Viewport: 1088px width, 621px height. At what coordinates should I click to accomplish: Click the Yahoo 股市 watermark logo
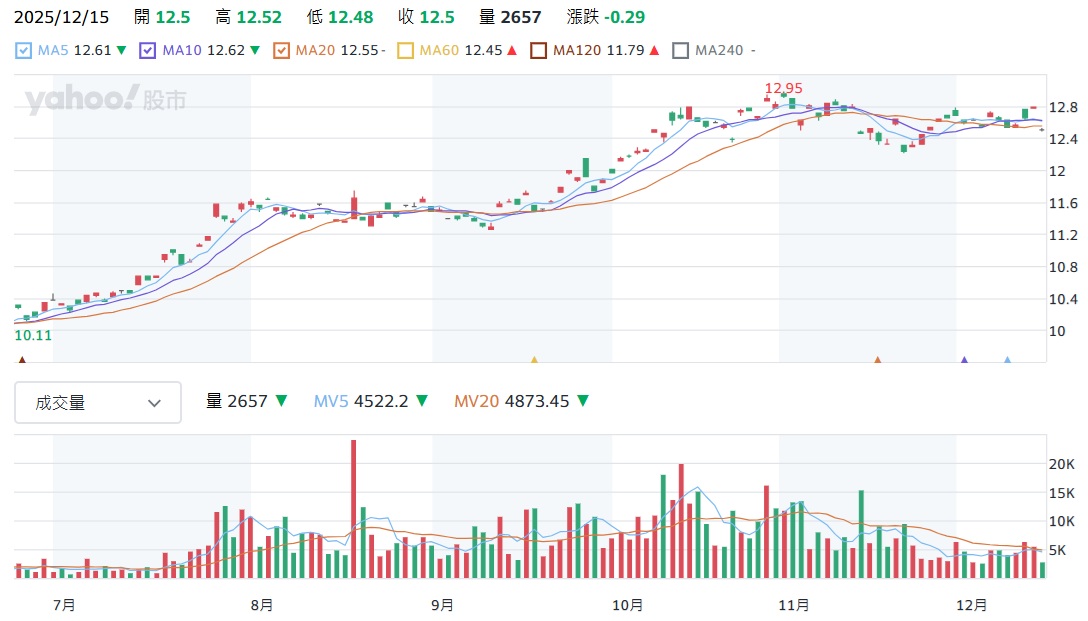106,99
